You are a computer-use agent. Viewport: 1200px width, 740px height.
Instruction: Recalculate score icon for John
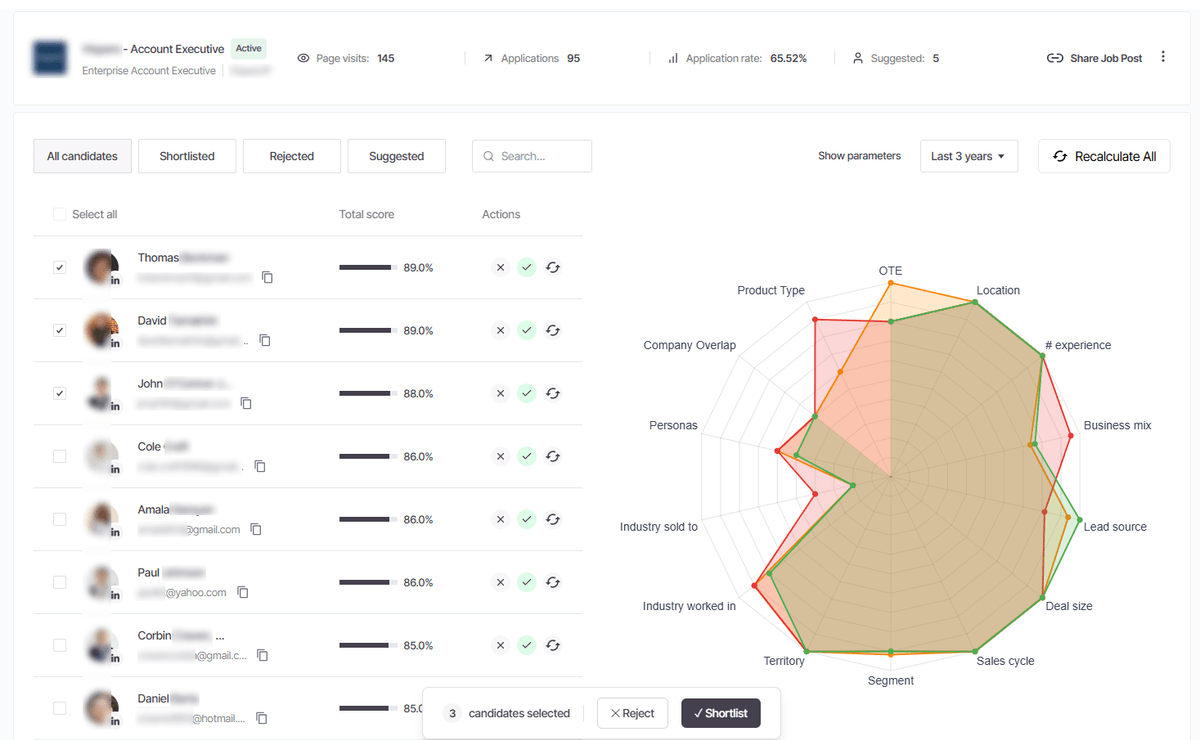pyautogui.click(x=553, y=394)
